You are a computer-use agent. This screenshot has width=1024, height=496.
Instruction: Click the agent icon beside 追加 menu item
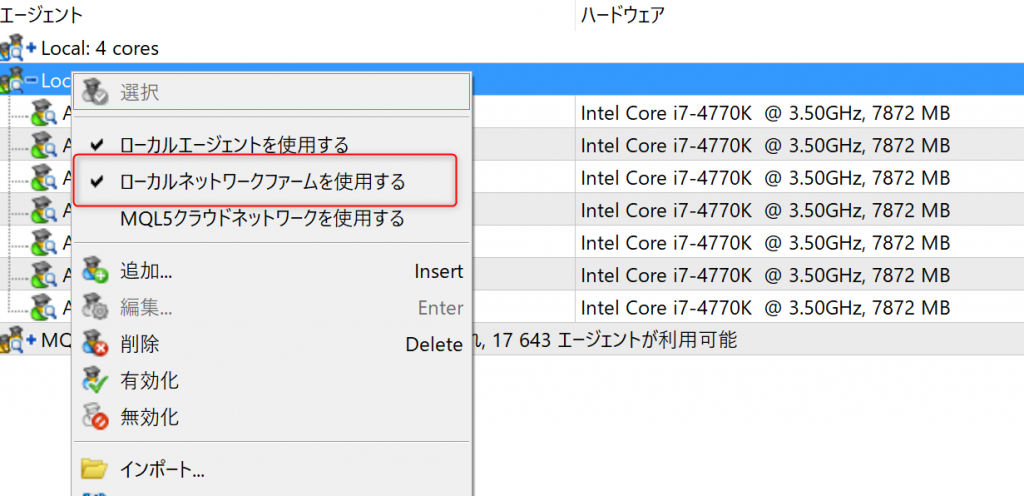tap(95, 271)
